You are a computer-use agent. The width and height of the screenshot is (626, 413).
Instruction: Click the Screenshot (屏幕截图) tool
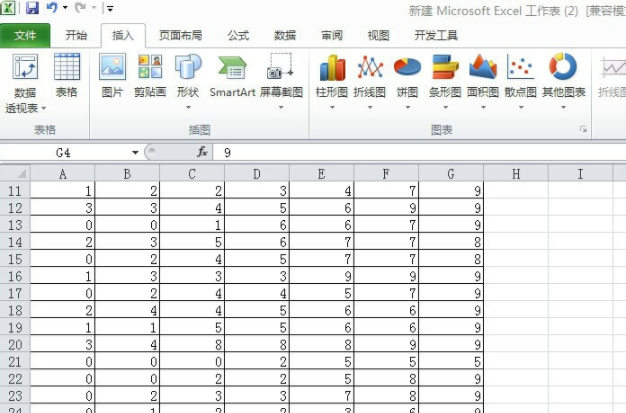point(281,82)
